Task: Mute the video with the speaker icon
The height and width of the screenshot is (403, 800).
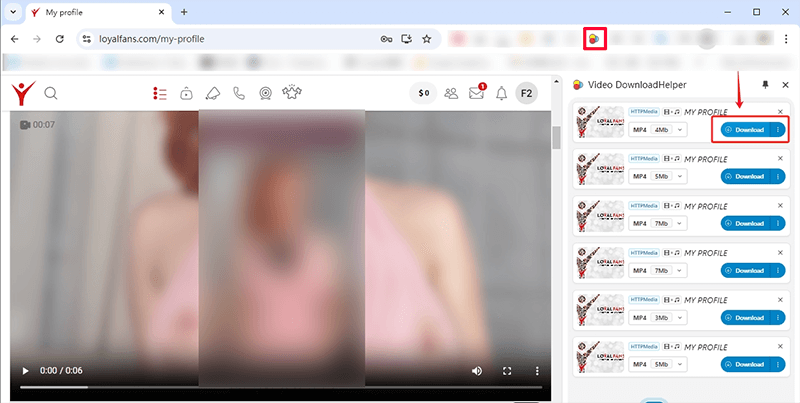Action: click(x=477, y=371)
